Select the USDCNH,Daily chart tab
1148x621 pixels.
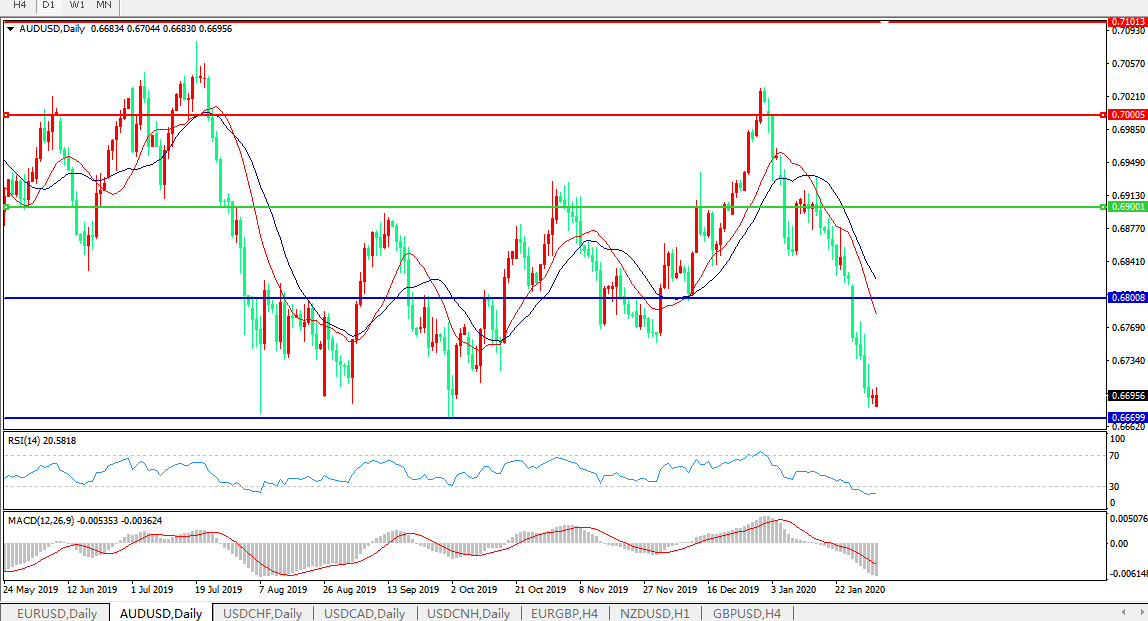pyautogui.click(x=470, y=613)
